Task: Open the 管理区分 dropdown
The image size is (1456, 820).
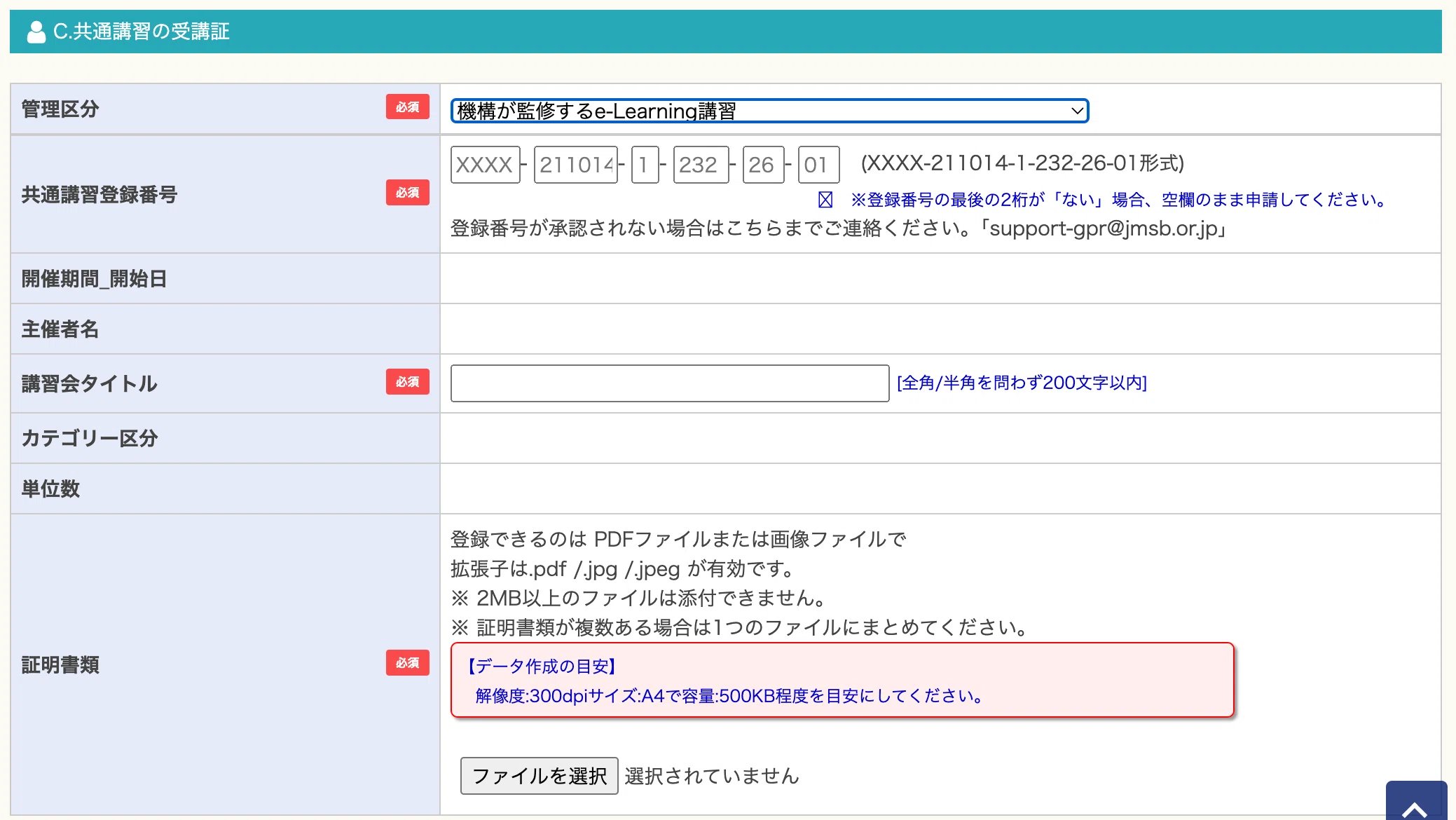Action: [x=769, y=111]
